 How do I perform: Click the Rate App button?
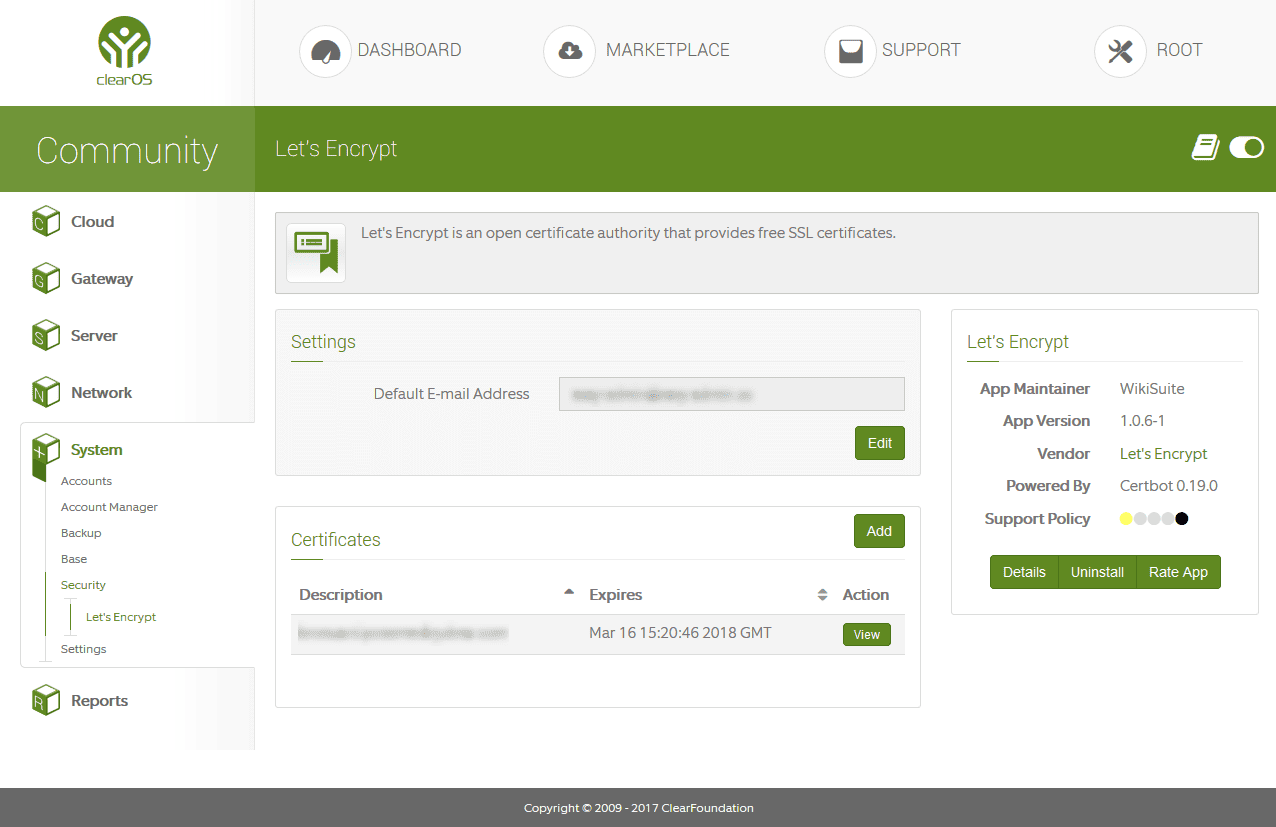[x=1179, y=572]
